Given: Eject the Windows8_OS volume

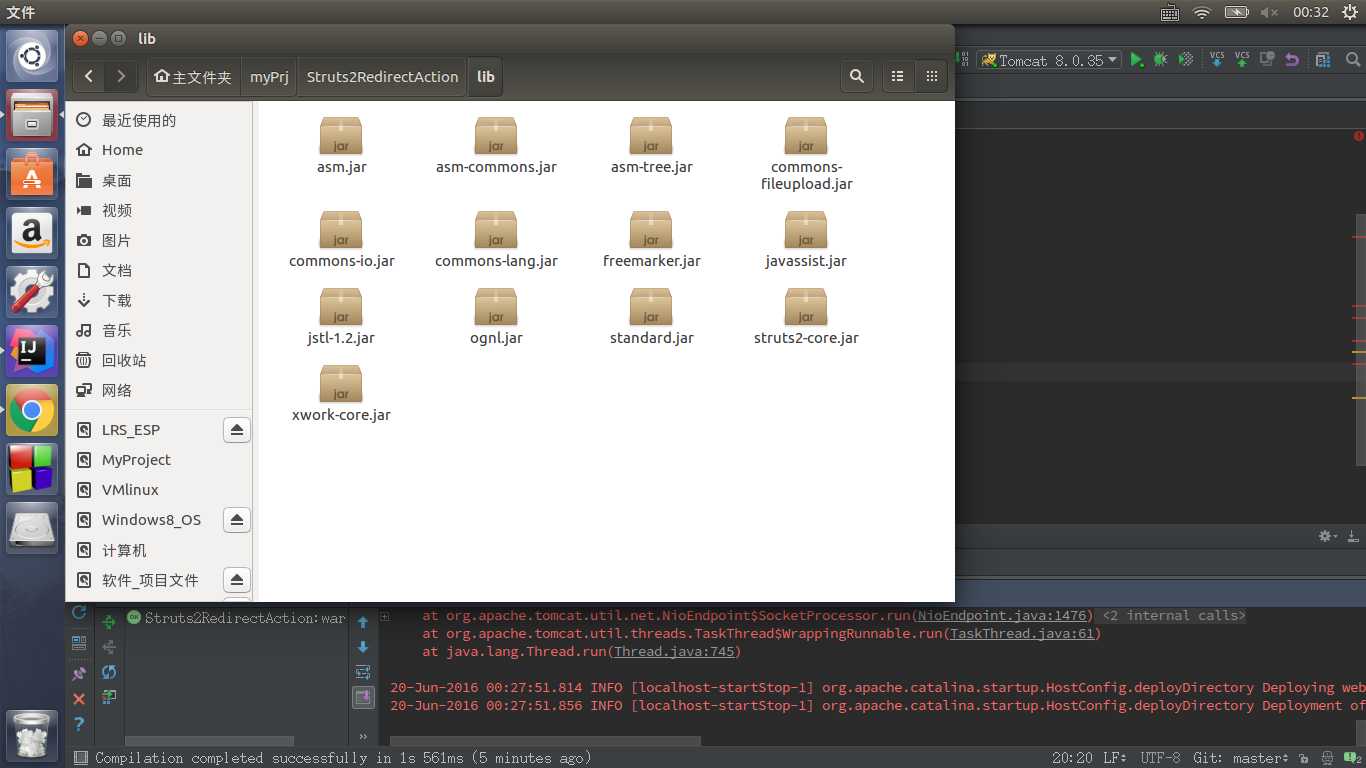Looking at the screenshot, I should 236,520.
